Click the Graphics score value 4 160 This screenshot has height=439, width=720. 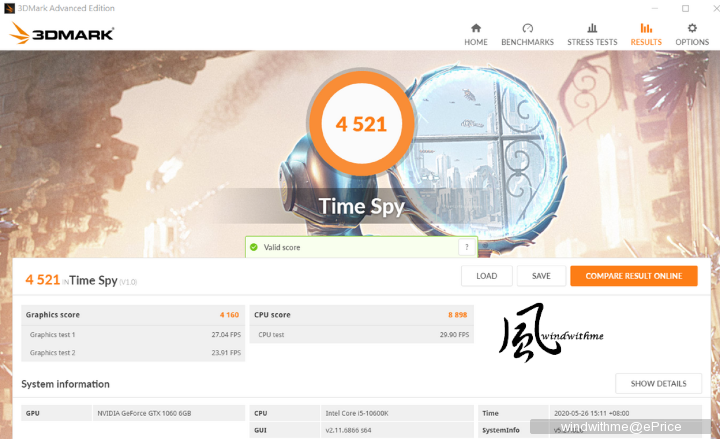229,315
